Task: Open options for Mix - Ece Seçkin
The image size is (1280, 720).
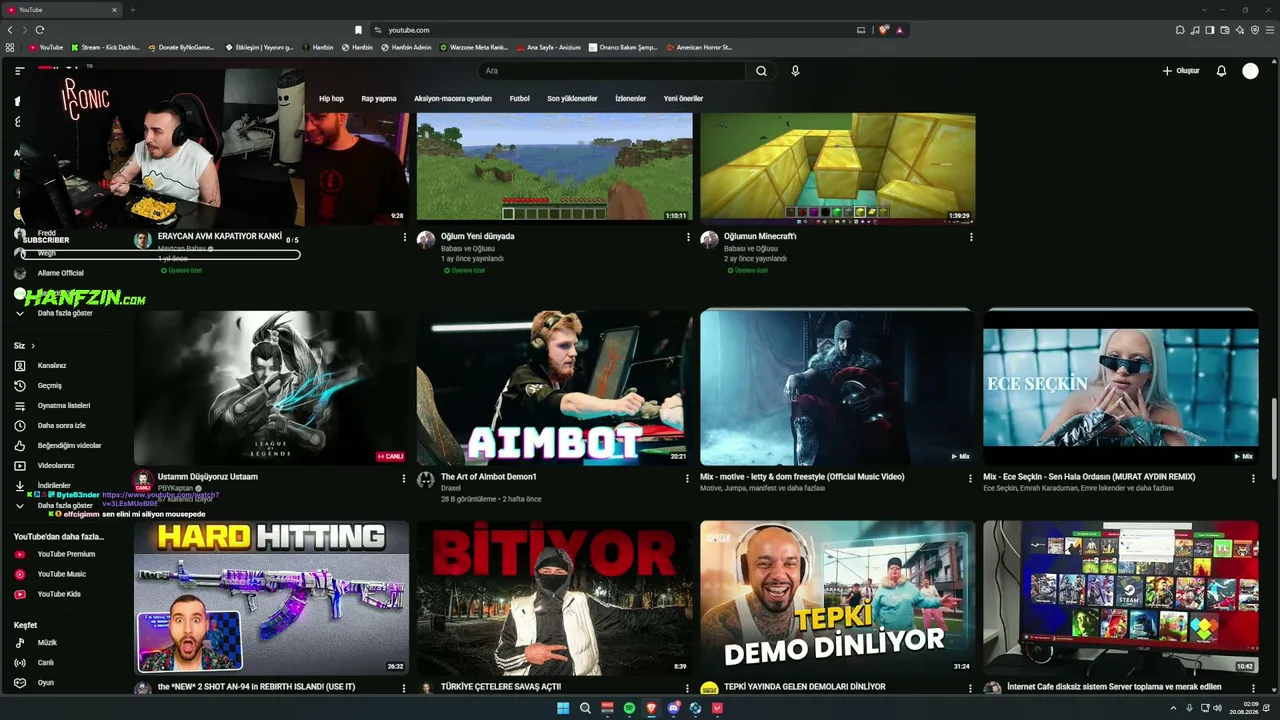Action: [1253, 478]
